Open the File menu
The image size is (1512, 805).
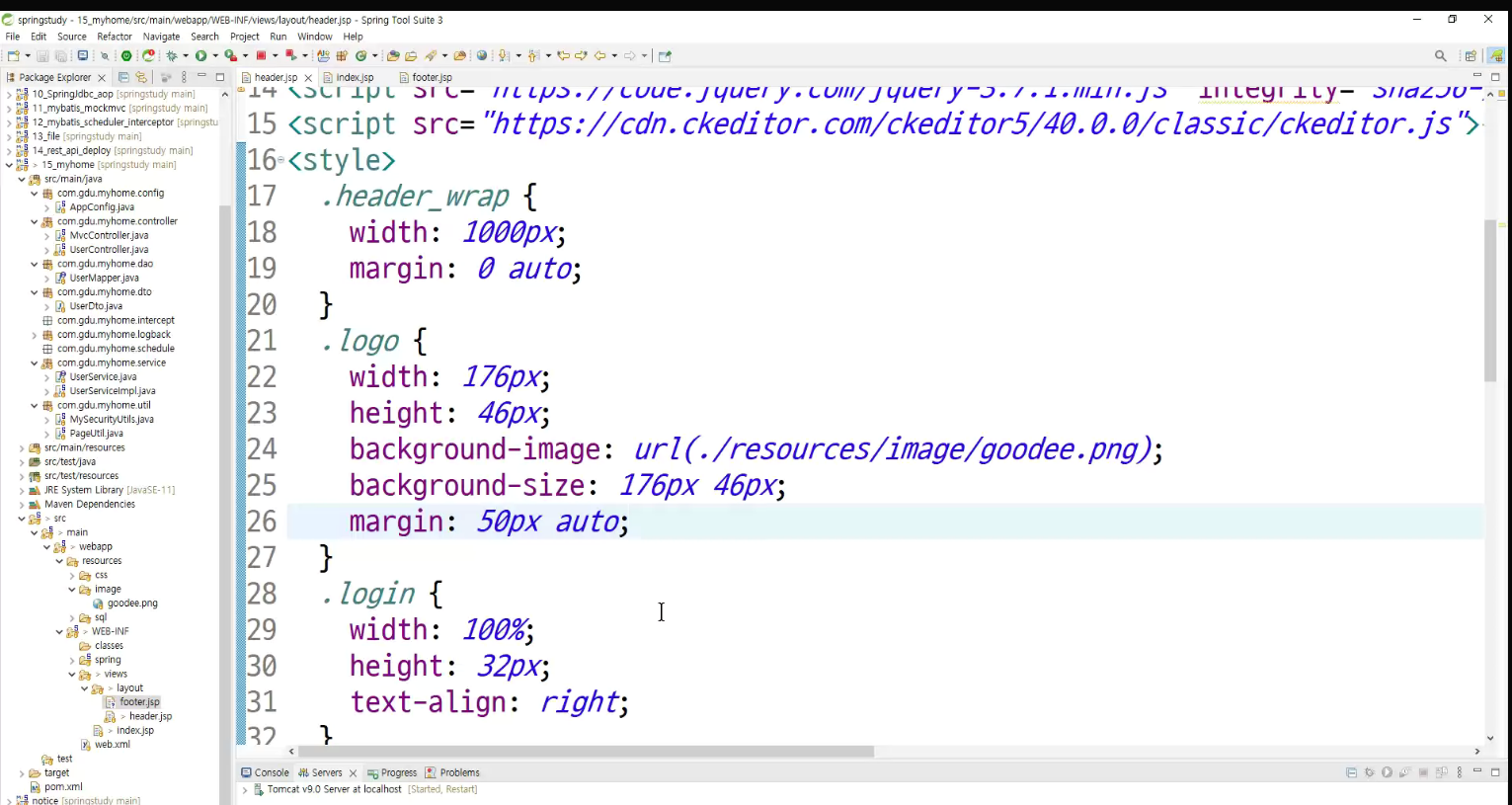tap(13, 37)
